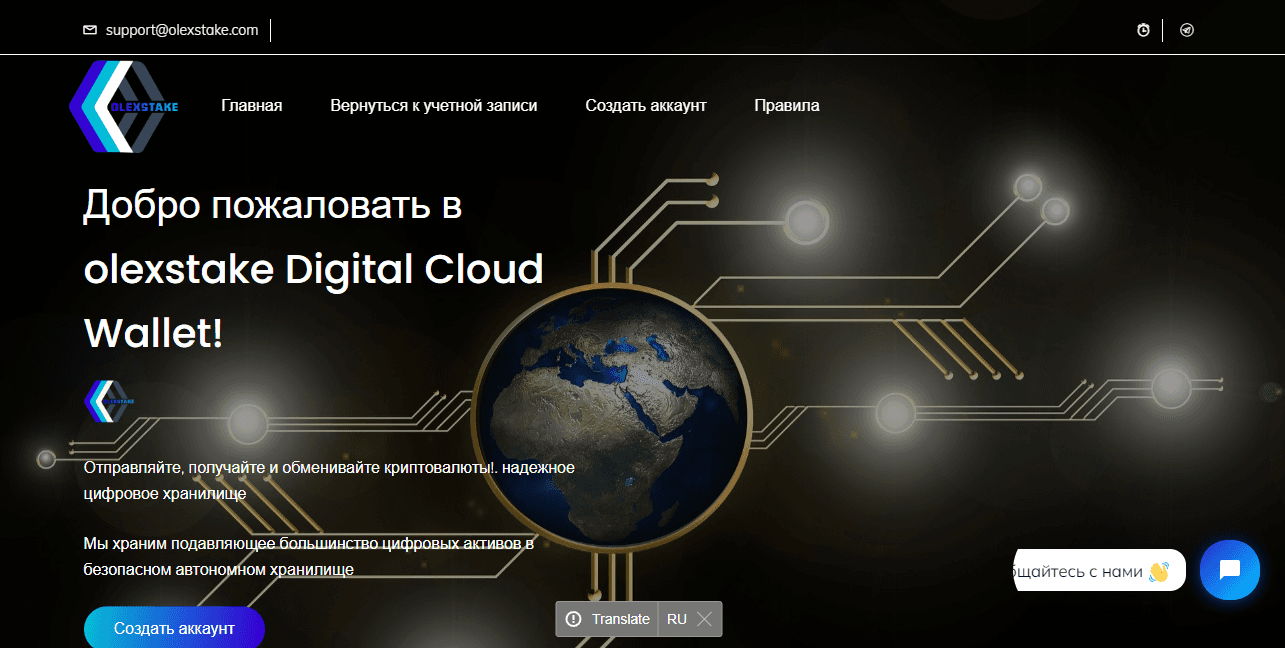The image size is (1285, 648).
Task: Open Создать аккаунт from the navigation bar
Action: click(x=645, y=105)
